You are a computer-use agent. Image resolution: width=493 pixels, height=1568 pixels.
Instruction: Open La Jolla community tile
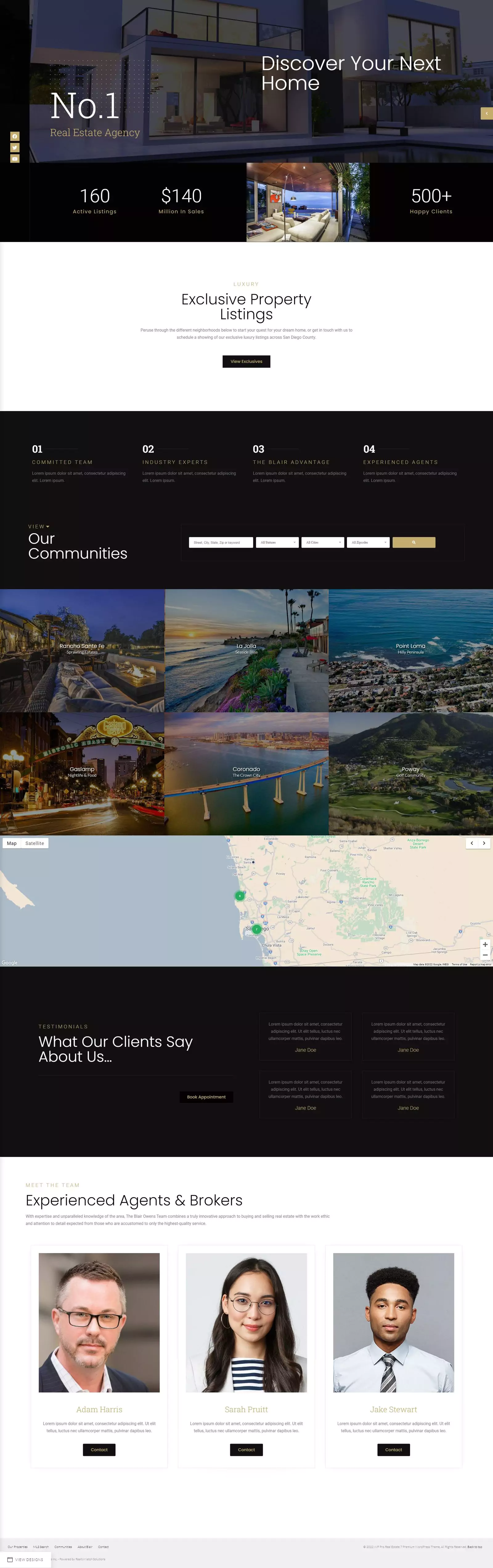[x=246, y=650]
